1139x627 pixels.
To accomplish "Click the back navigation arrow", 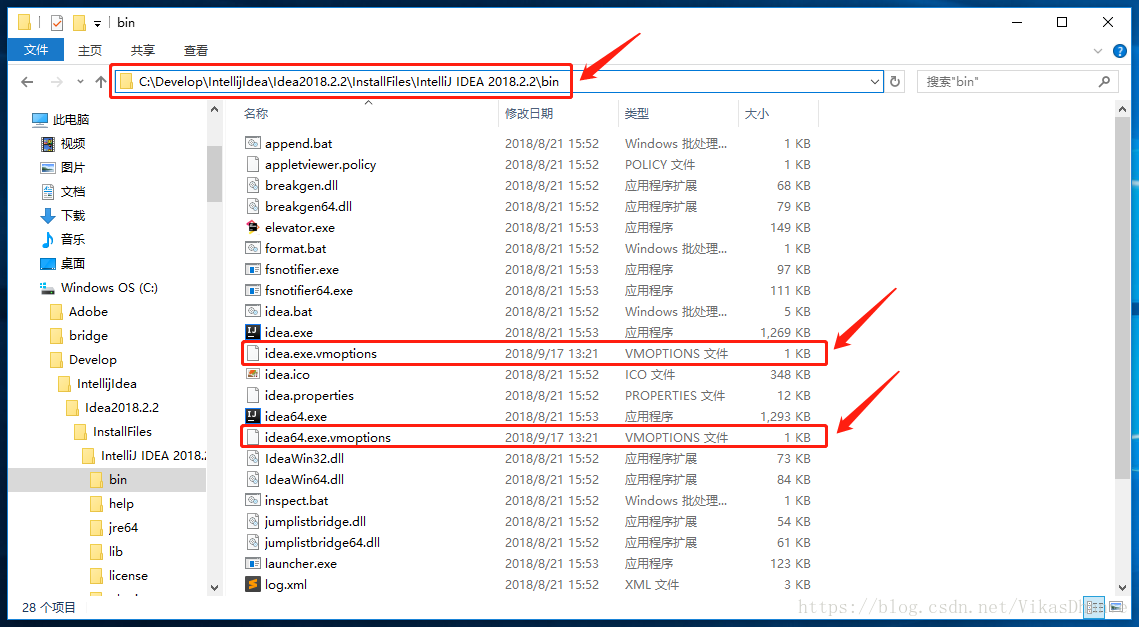I will [x=28, y=82].
